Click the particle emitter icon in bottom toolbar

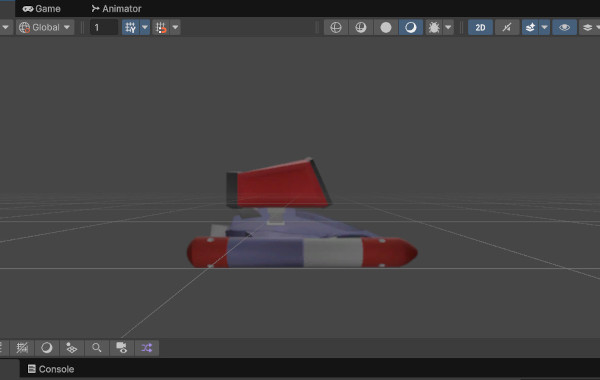[x=72, y=348]
